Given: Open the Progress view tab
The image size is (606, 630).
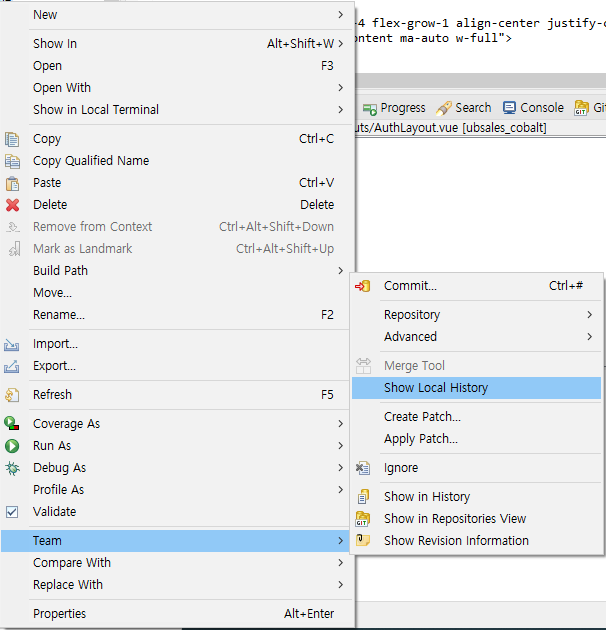Looking at the screenshot, I should pos(394,108).
